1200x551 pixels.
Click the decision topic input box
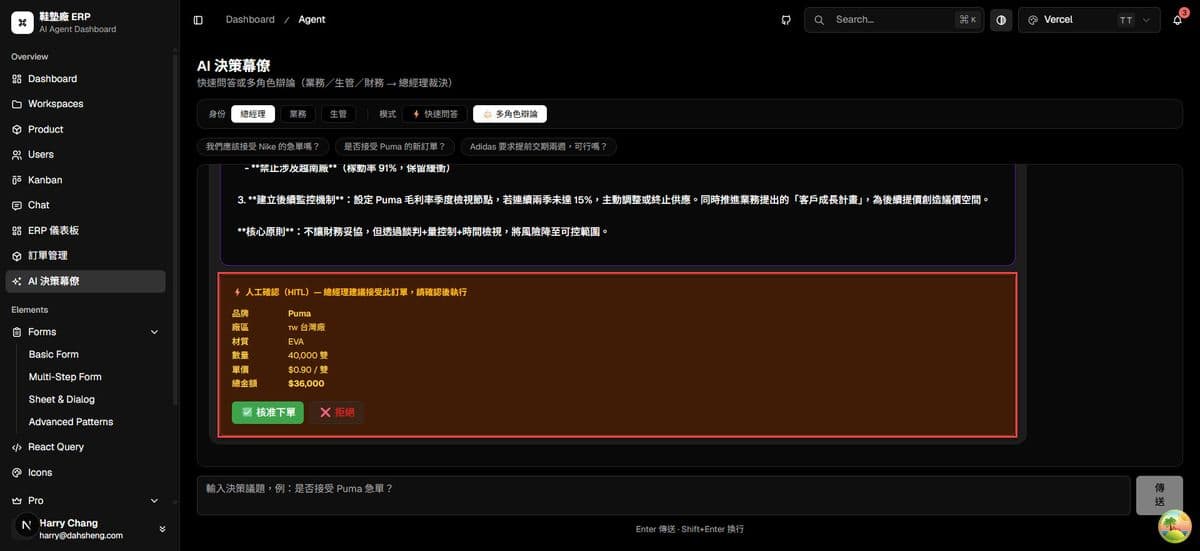[x=663, y=495]
